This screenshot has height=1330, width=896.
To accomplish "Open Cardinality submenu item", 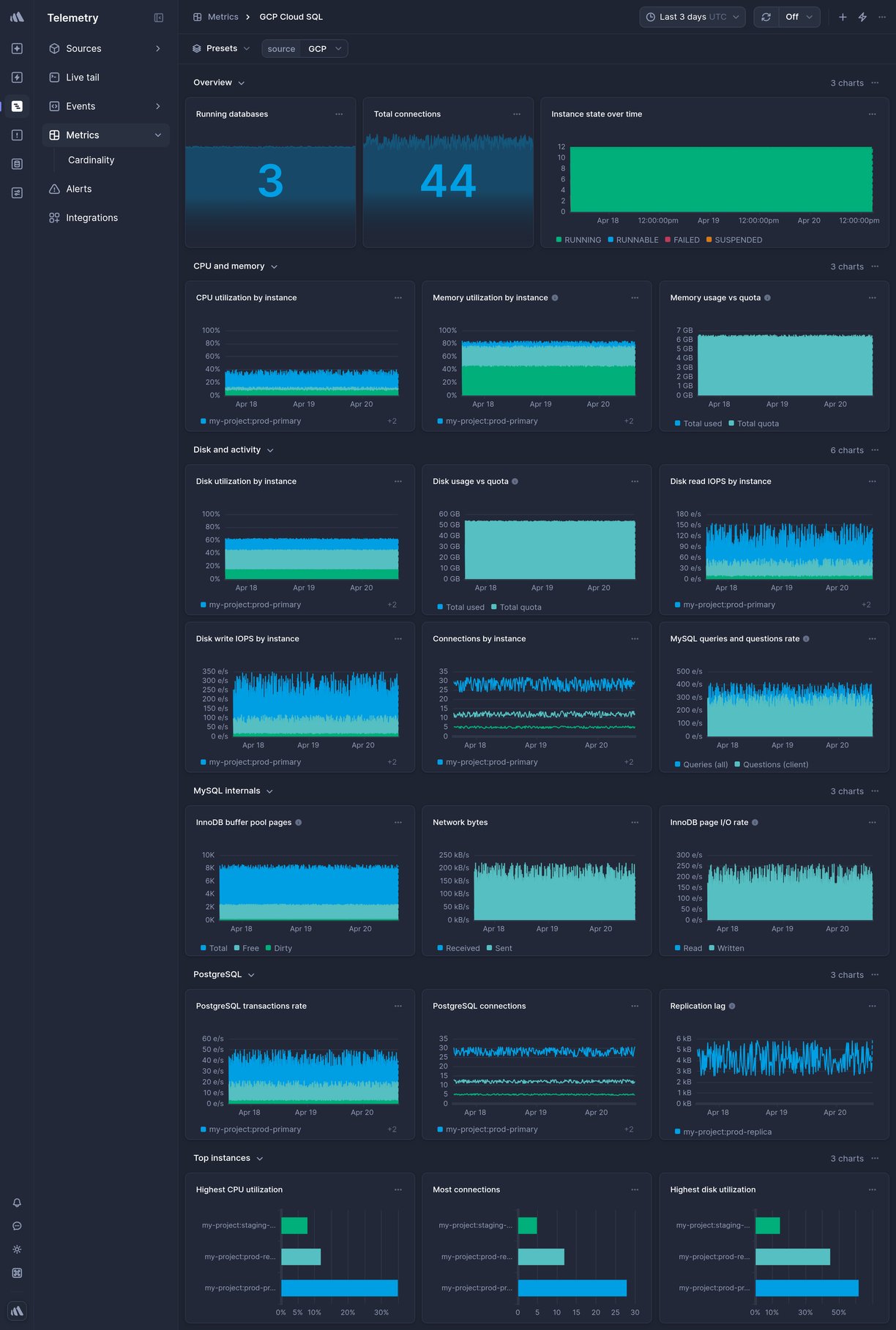I will click(x=91, y=160).
